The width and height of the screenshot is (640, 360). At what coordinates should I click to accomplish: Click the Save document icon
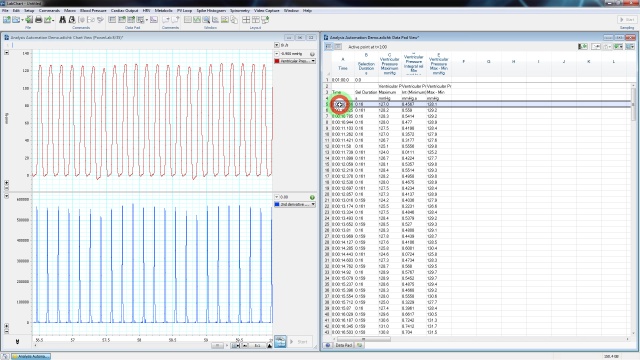point(29,20)
